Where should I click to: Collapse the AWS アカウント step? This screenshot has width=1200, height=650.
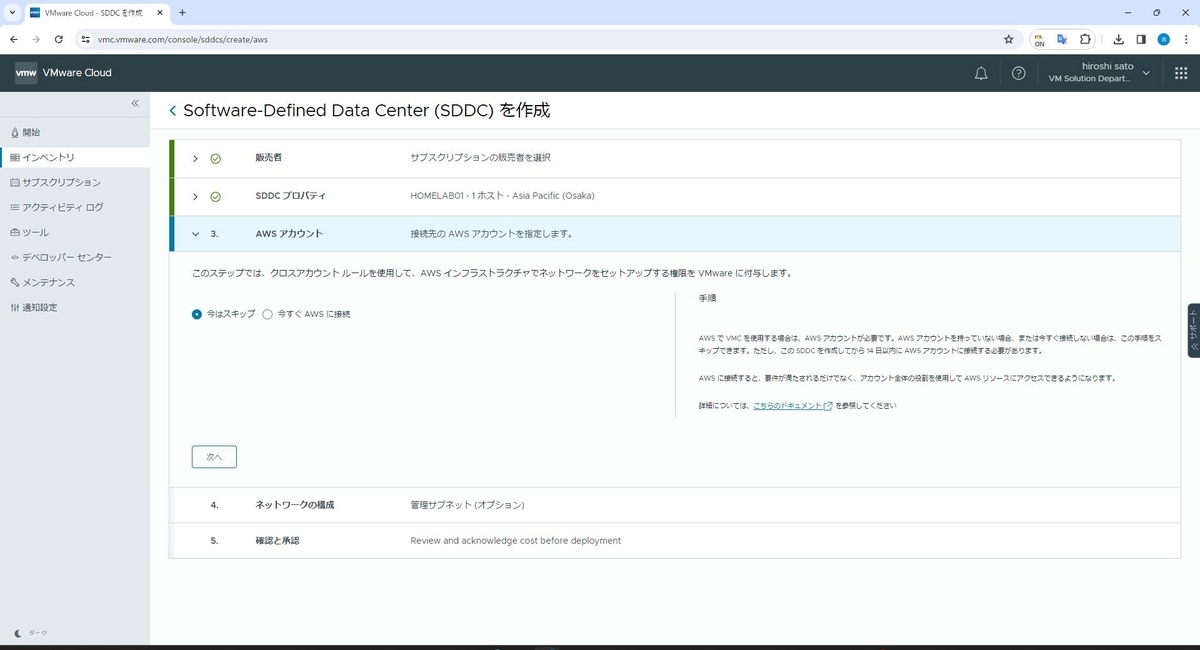195,234
